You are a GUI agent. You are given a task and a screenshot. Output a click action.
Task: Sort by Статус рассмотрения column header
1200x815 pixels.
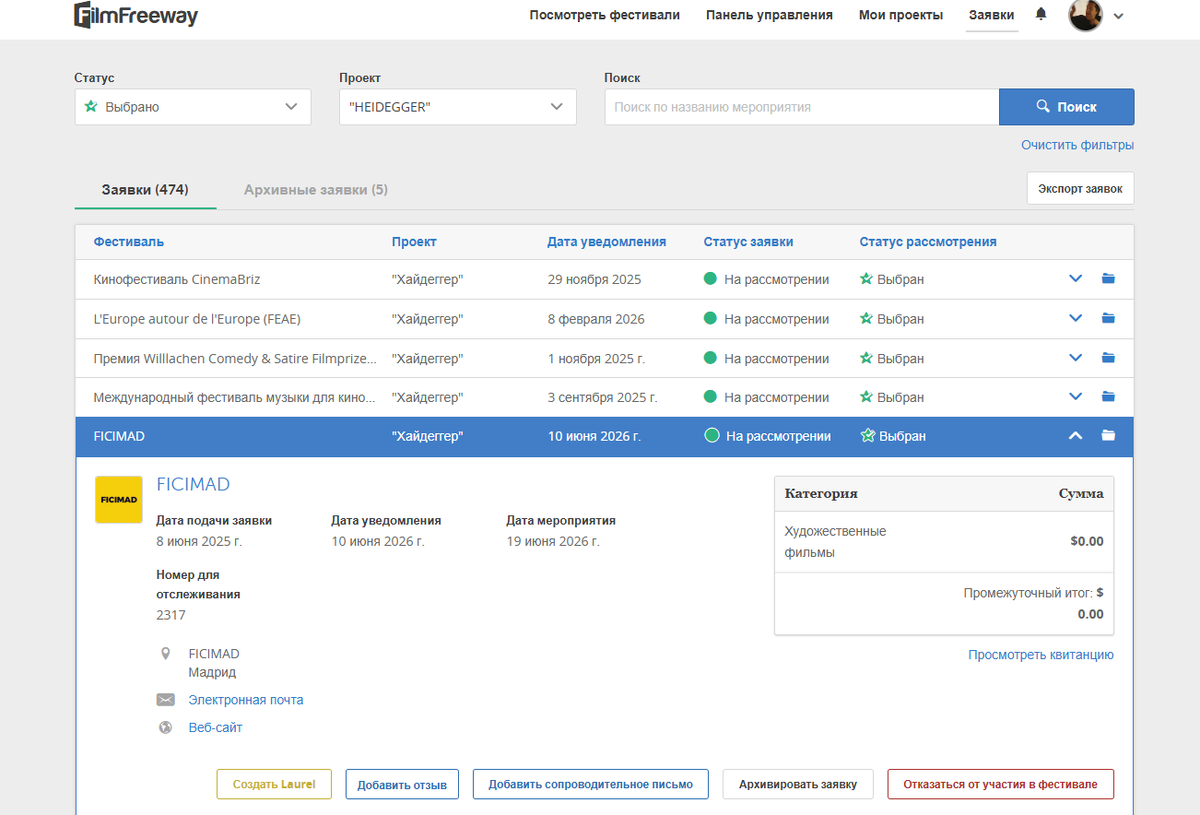[927, 241]
